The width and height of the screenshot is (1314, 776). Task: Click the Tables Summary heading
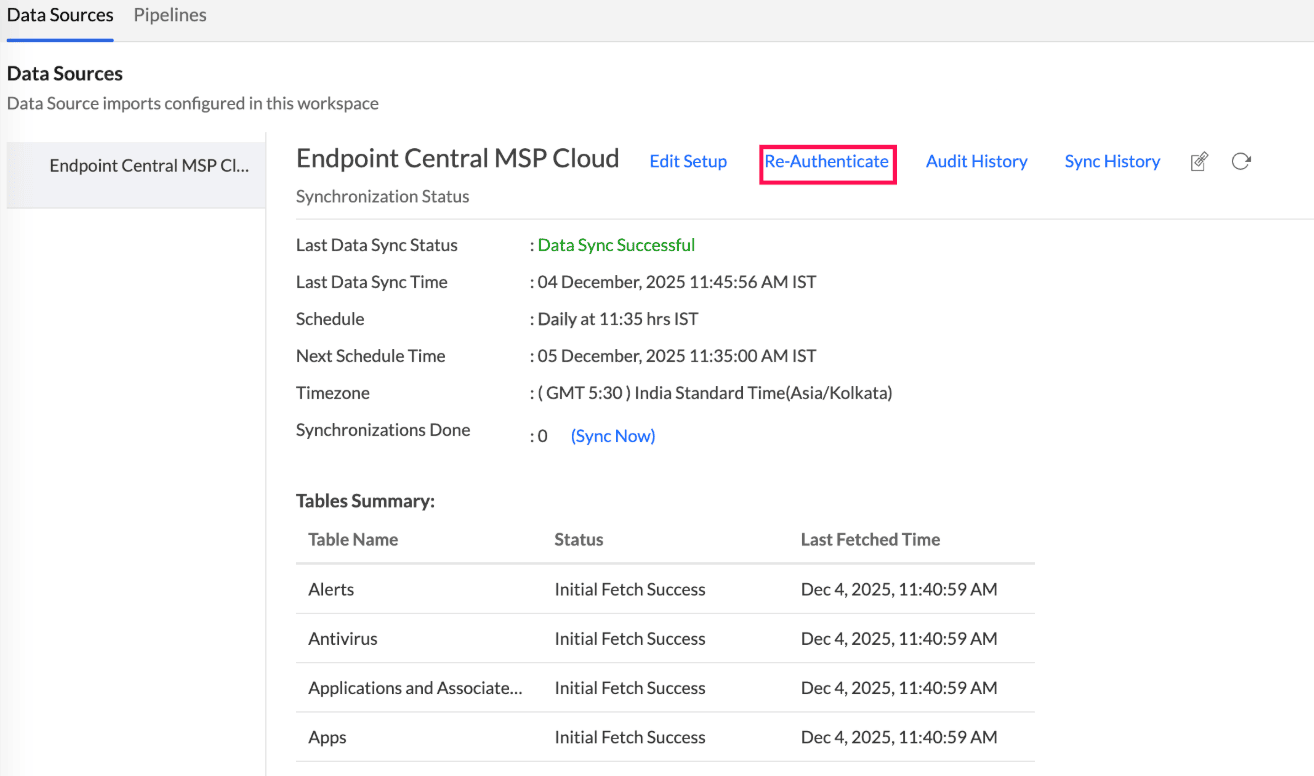[365, 501]
